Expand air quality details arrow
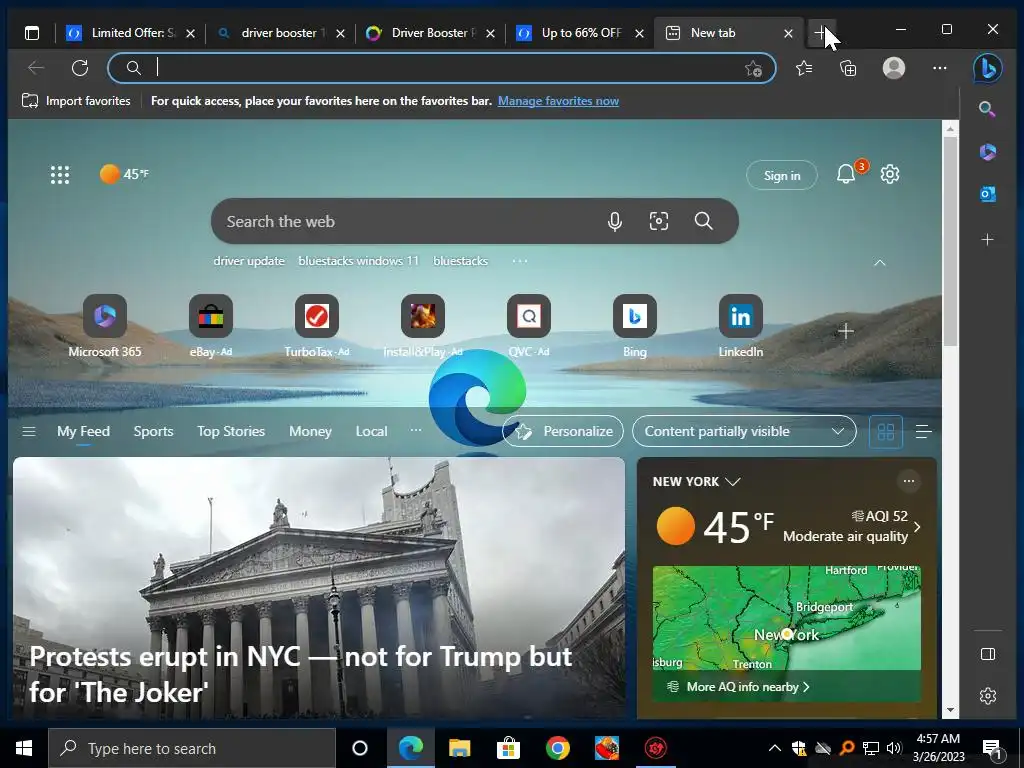This screenshot has height=768, width=1024. [917, 526]
